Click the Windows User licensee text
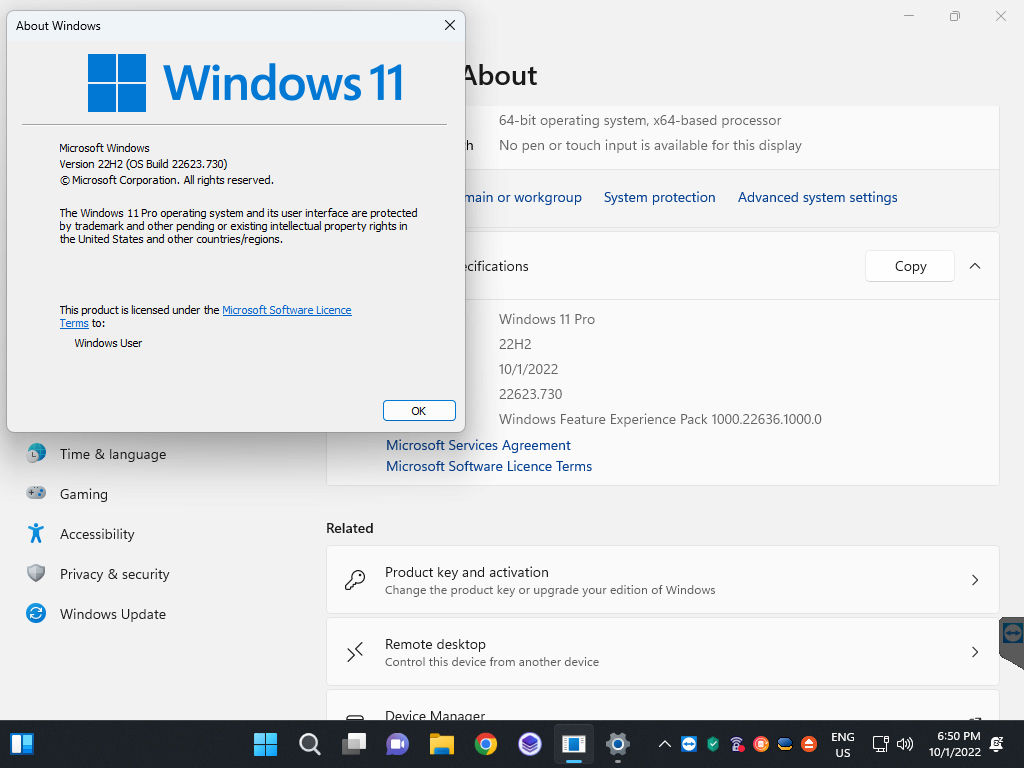The width and height of the screenshot is (1024, 768). pos(108,344)
